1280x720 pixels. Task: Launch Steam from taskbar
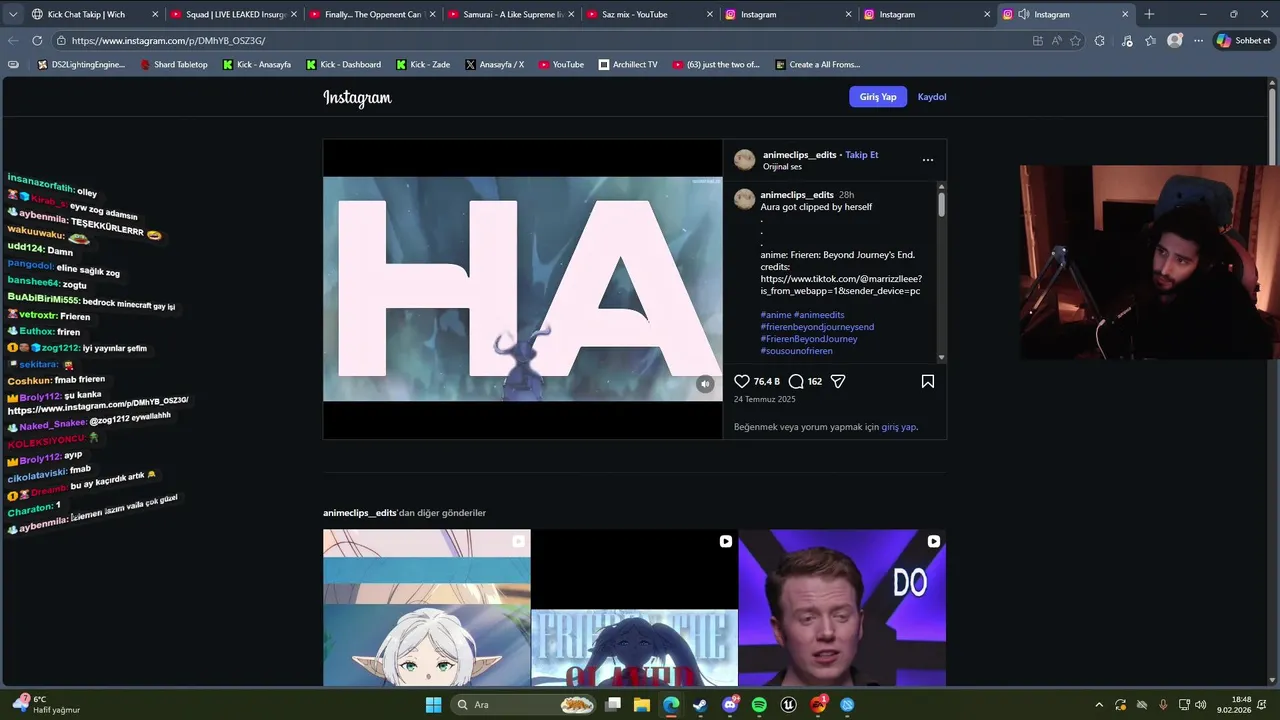[700, 705]
